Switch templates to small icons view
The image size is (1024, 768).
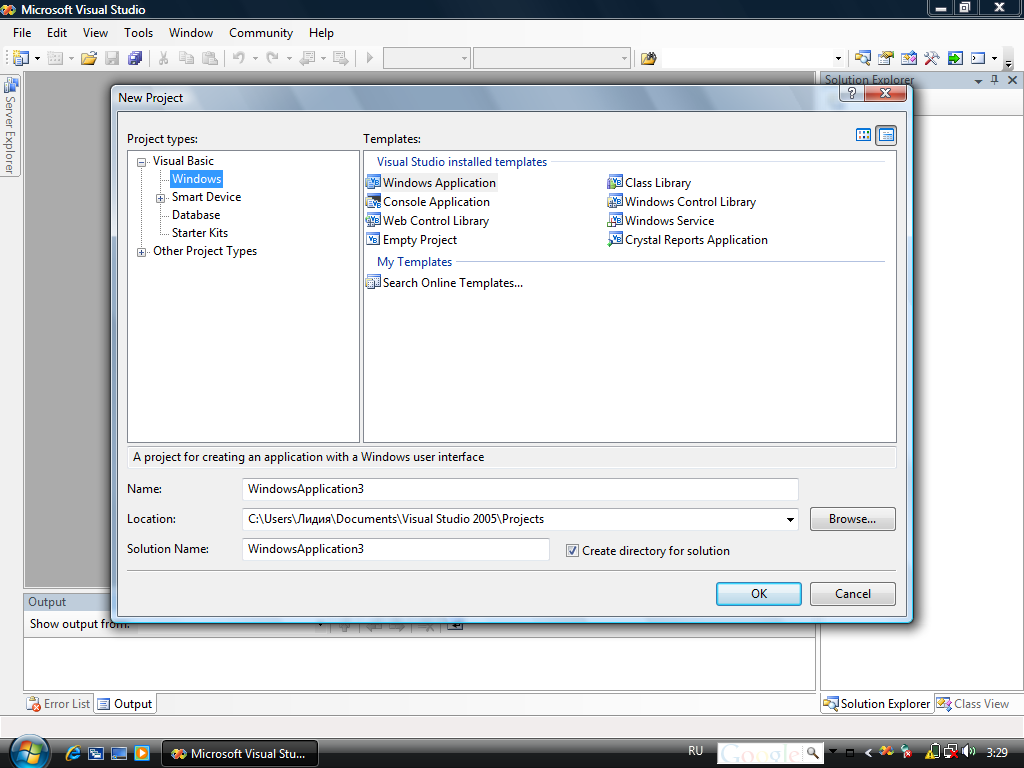tap(886, 135)
